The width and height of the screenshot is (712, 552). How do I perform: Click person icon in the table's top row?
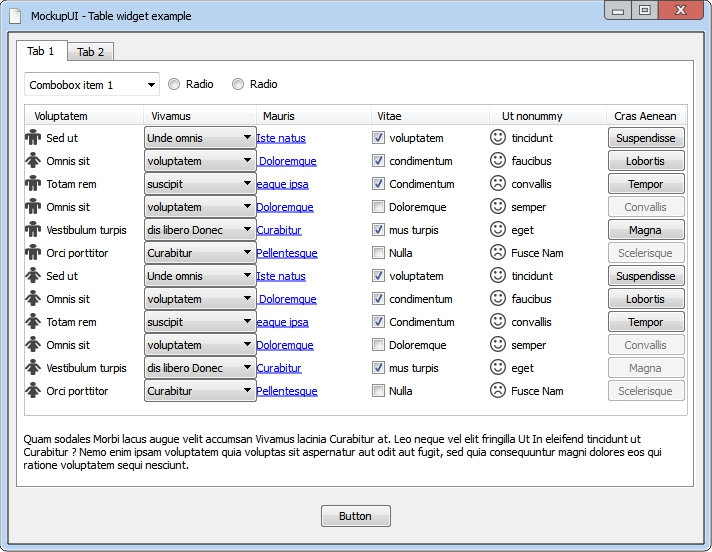[x=32, y=138]
